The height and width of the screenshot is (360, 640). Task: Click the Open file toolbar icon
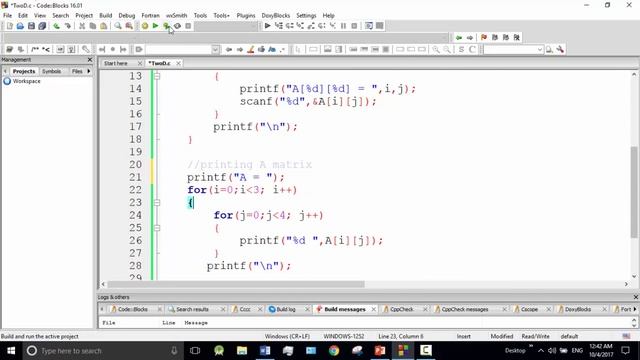[x=20, y=26]
